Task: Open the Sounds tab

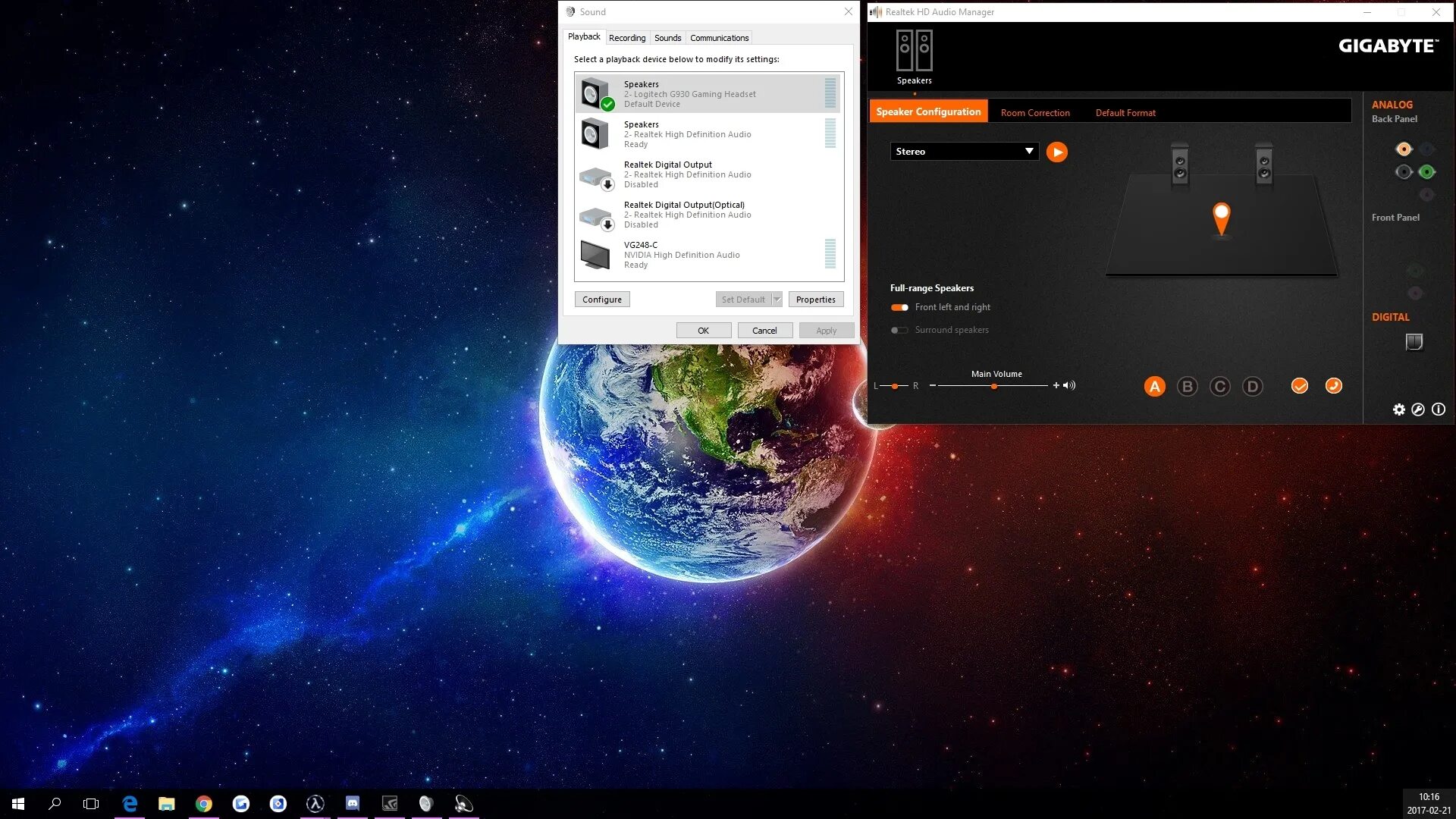Action: coord(667,38)
